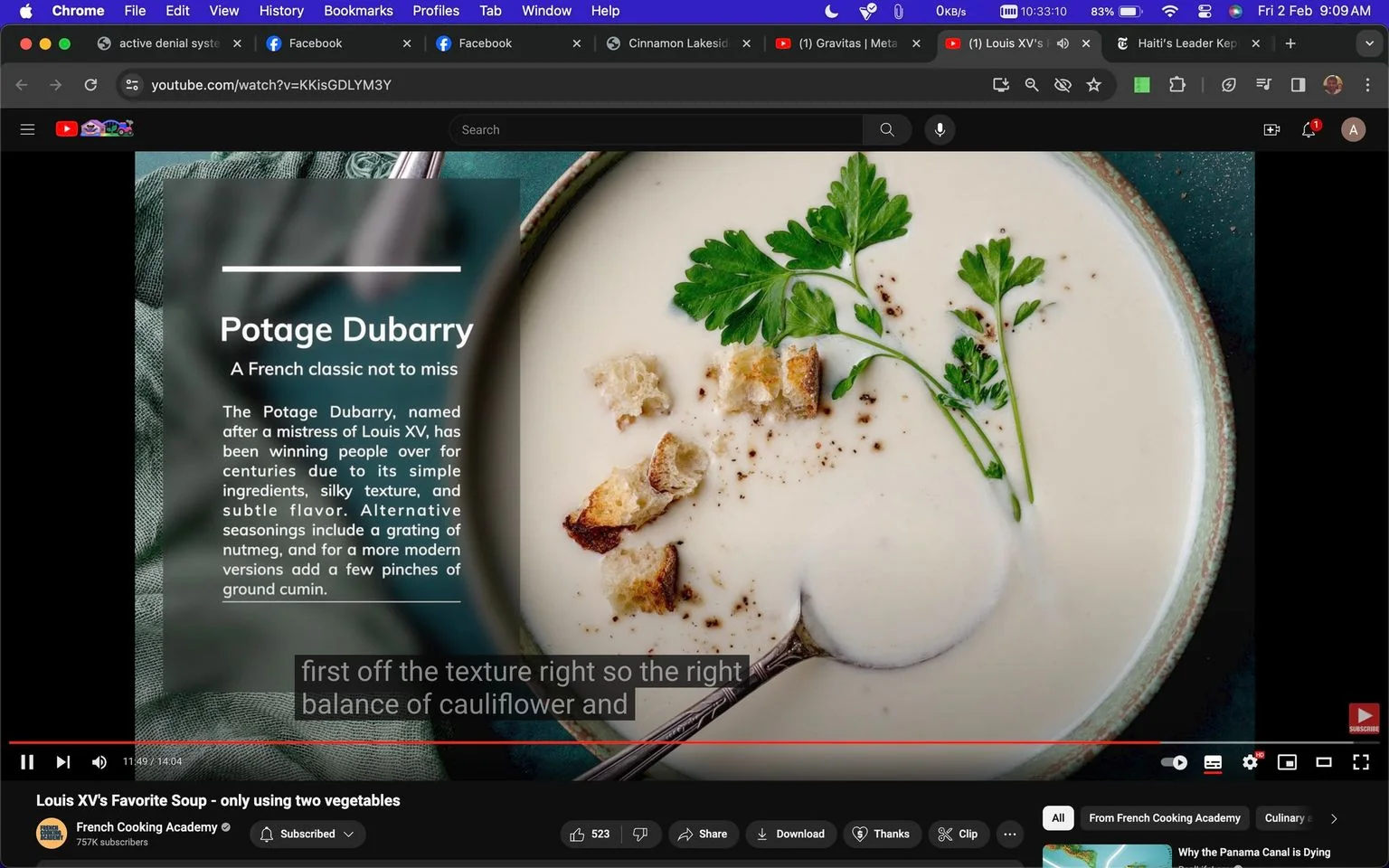Mute the video player volume
Image resolution: width=1389 pixels, height=868 pixels.
click(x=99, y=762)
